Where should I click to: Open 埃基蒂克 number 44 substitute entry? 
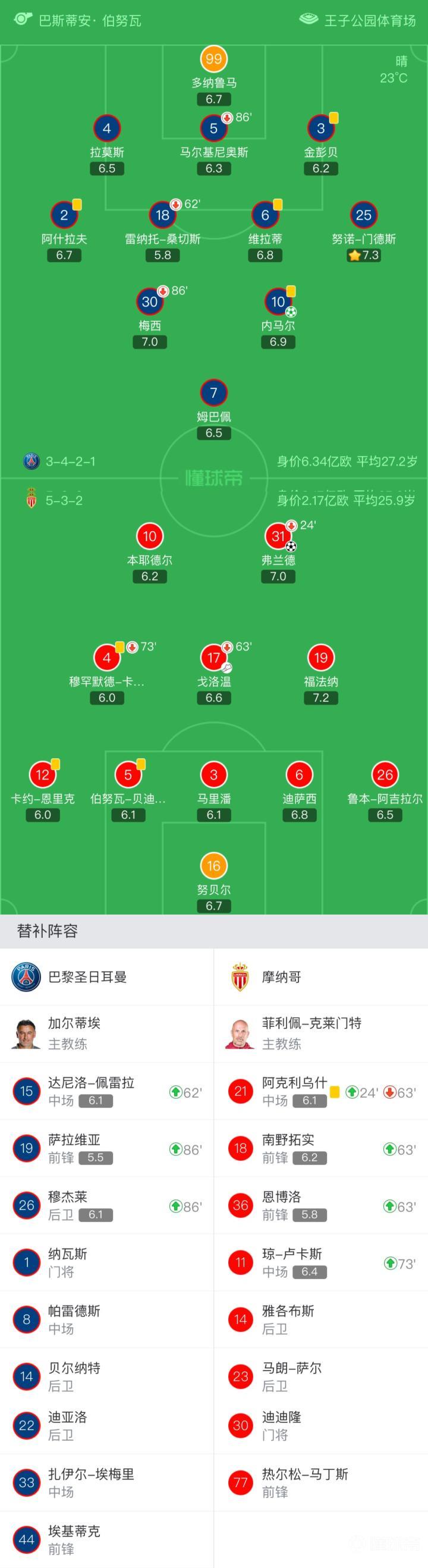(x=74, y=1539)
